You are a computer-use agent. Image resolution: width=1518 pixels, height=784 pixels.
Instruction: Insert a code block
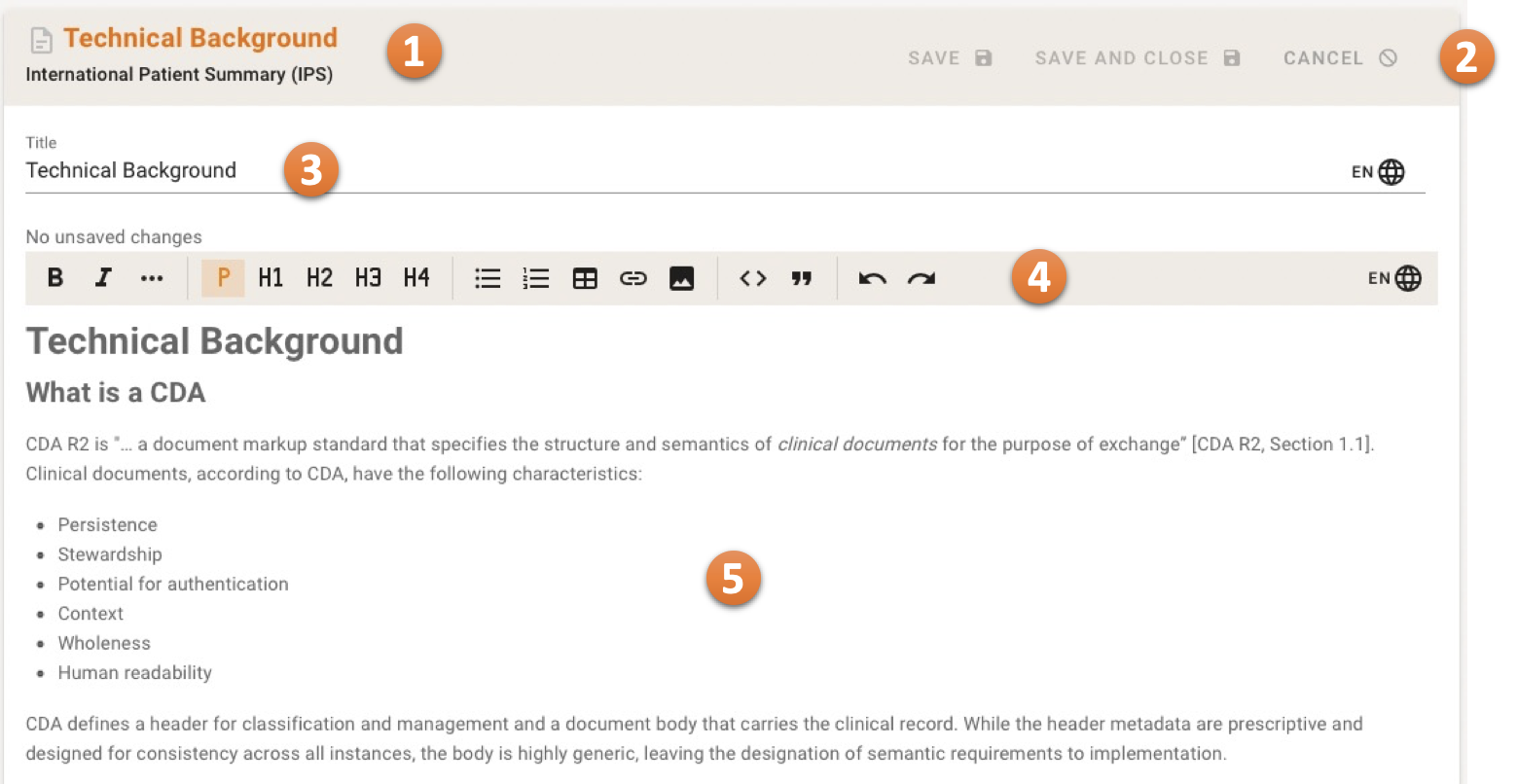[x=753, y=279]
